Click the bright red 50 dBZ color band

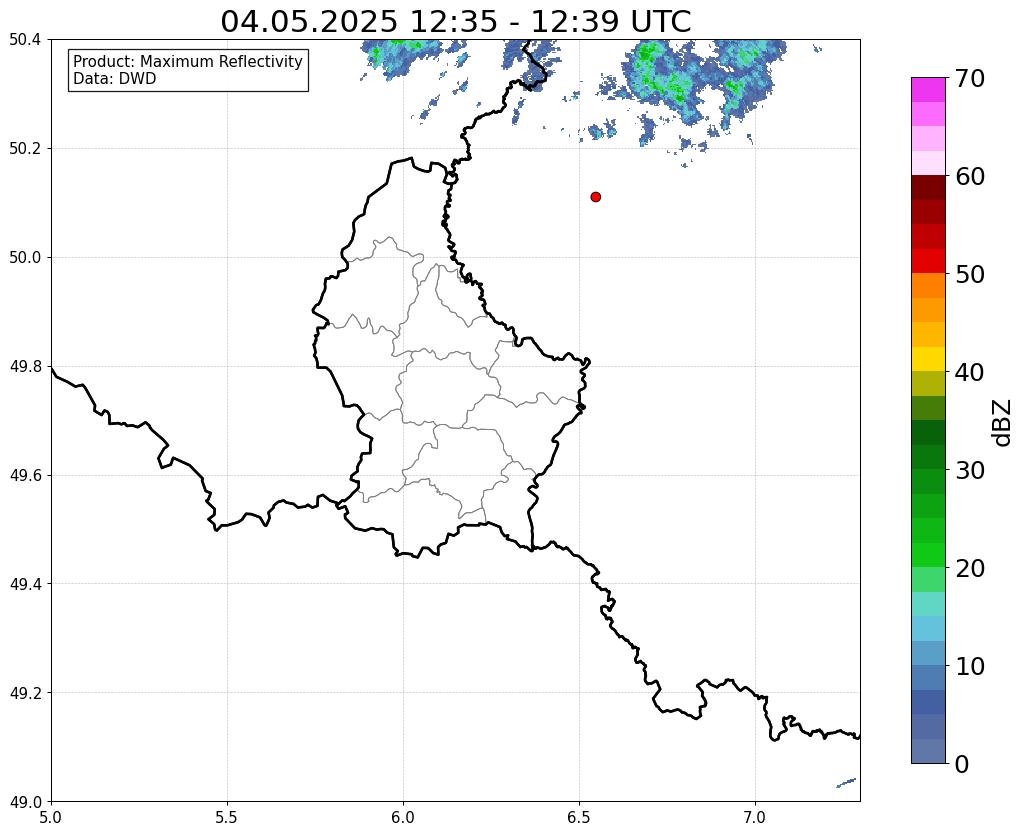(x=928, y=261)
